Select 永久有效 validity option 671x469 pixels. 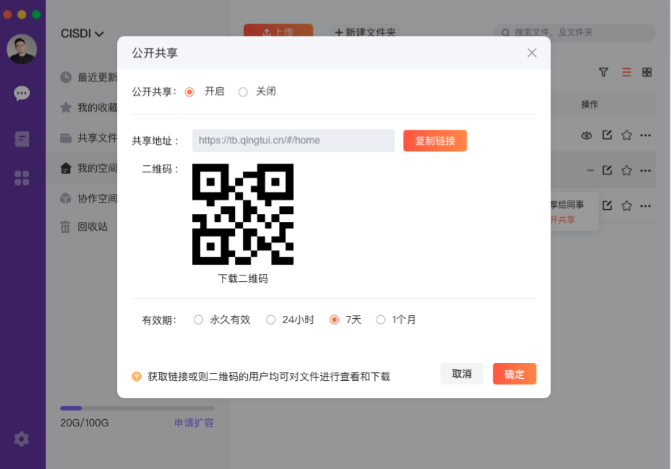[198, 320]
